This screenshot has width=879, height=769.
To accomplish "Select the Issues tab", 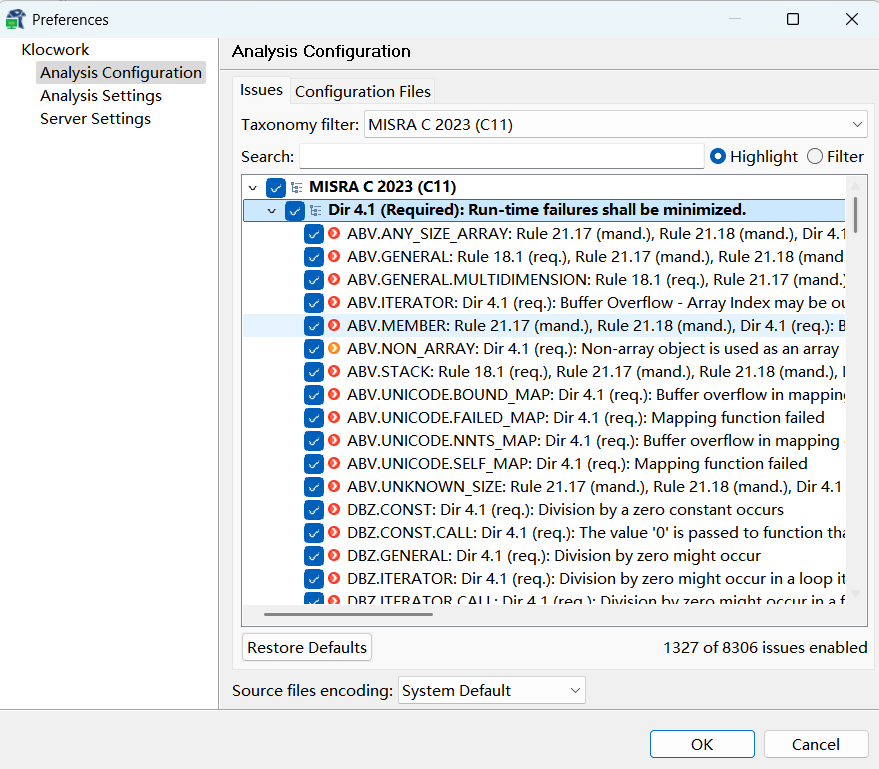I will pos(261,90).
